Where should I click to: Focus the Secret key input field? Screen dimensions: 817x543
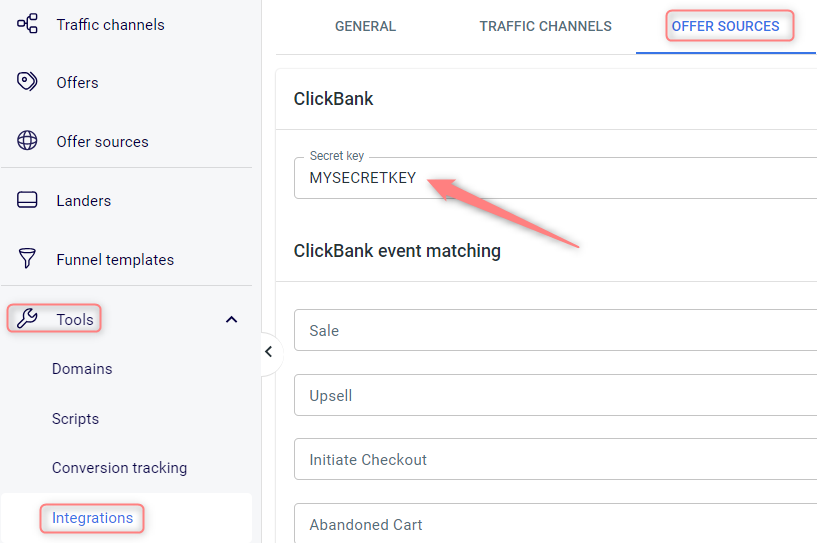click(555, 178)
